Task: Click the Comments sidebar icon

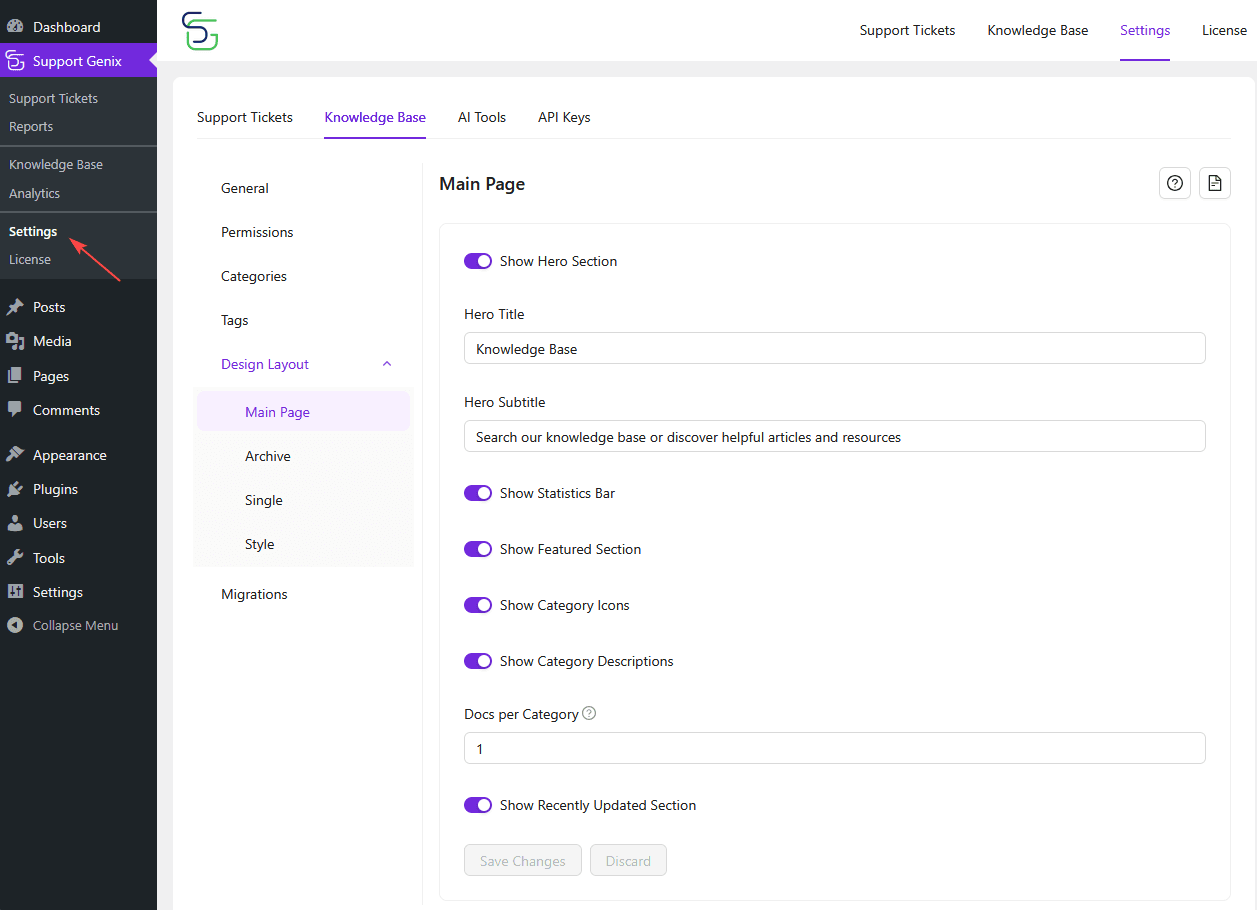Action: click(15, 410)
